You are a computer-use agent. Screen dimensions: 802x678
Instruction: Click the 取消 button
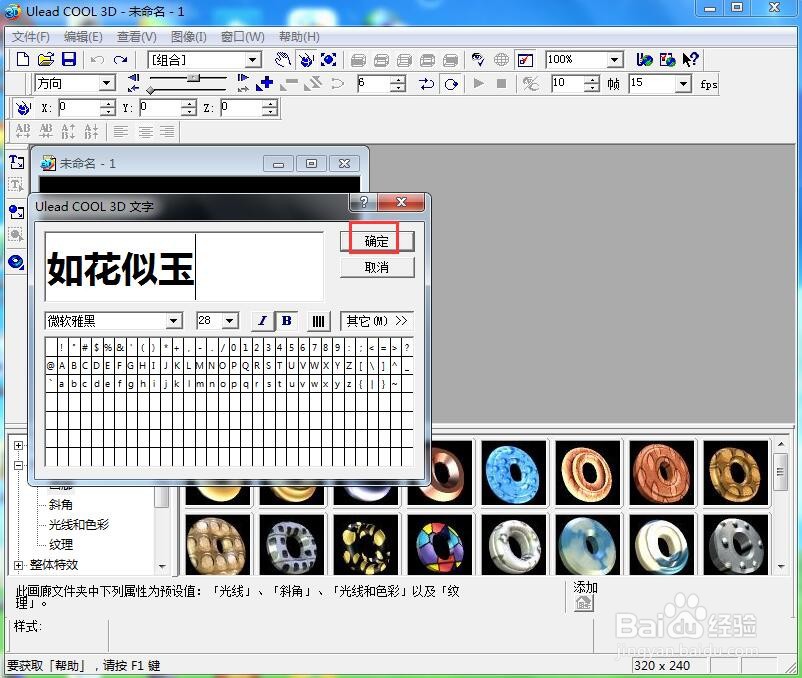376,267
